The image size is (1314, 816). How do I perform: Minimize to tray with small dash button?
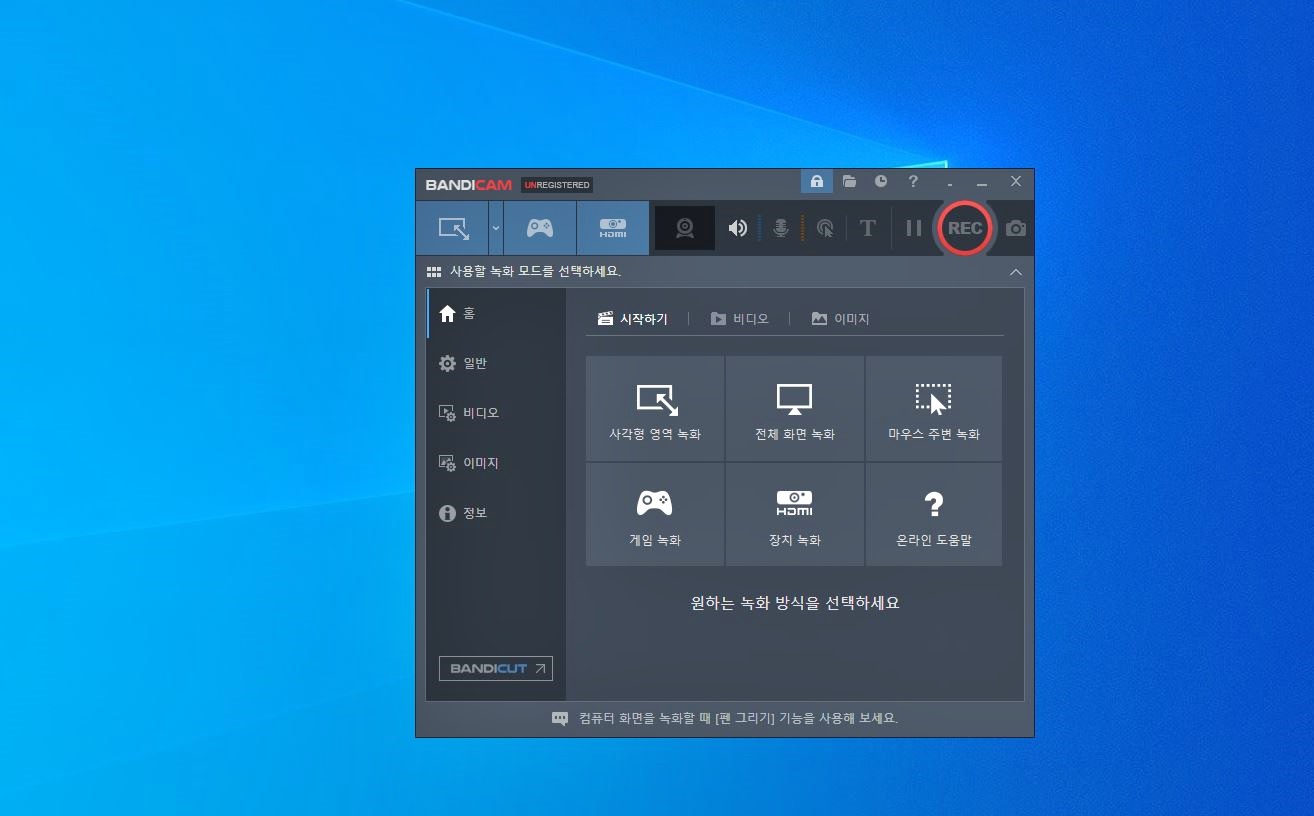point(950,184)
